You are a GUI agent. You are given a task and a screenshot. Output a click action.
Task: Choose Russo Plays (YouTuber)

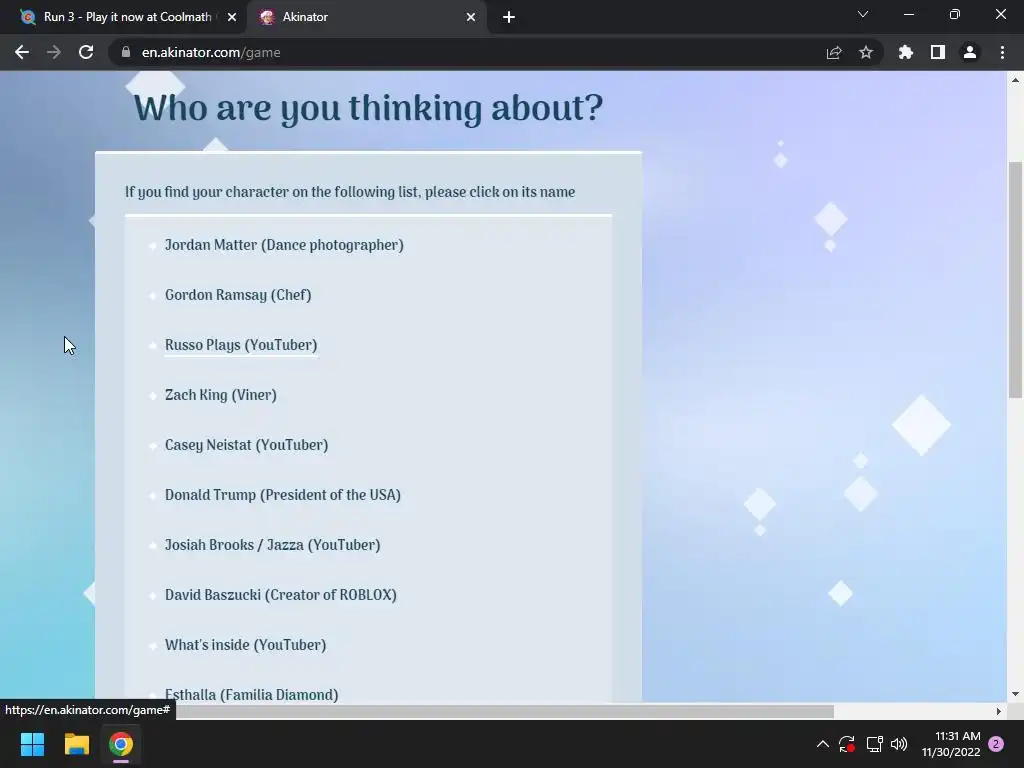(x=241, y=345)
